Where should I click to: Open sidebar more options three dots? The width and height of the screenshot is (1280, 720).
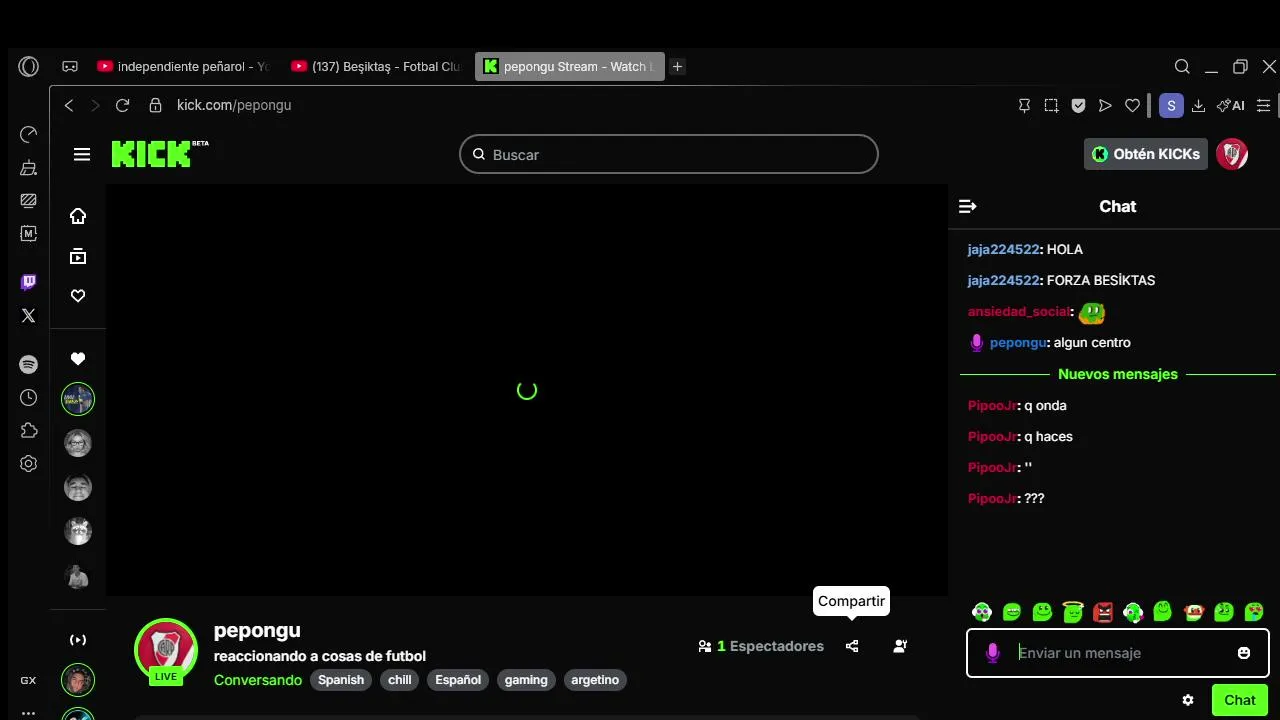click(x=28, y=713)
